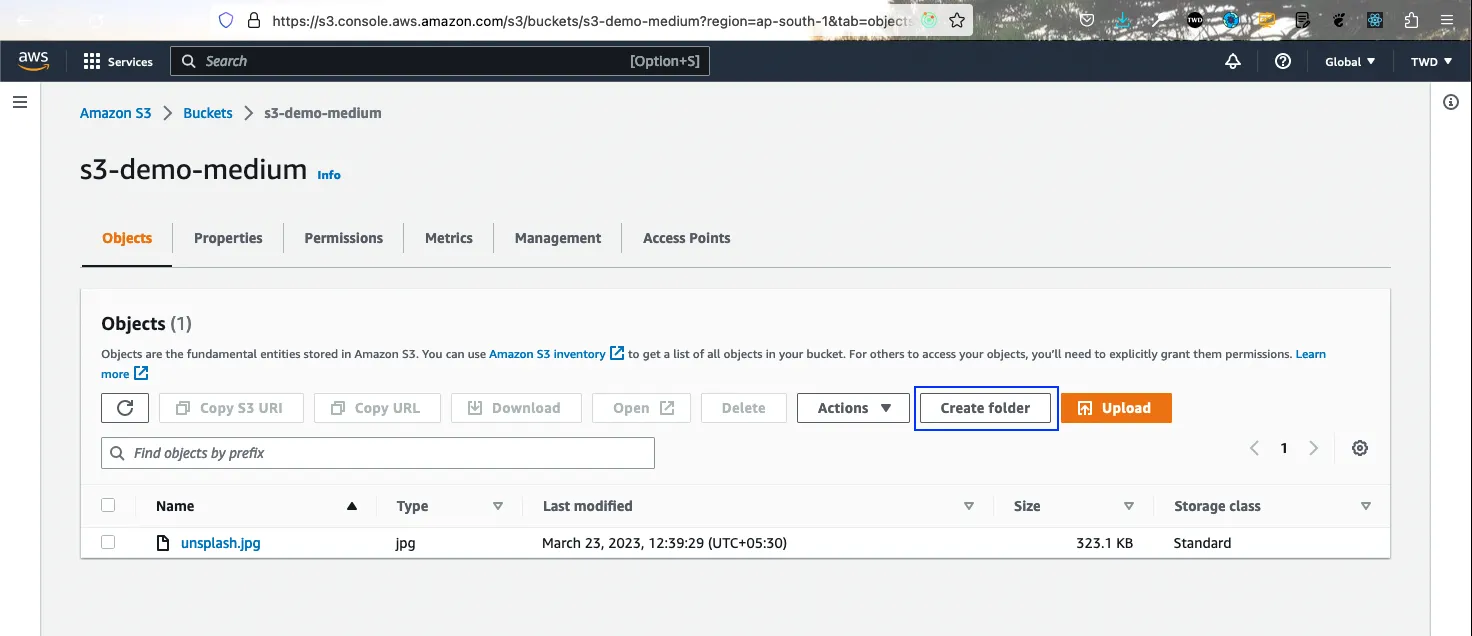
Task: Open the AWS help question mark icon
Action: pyautogui.click(x=1283, y=61)
